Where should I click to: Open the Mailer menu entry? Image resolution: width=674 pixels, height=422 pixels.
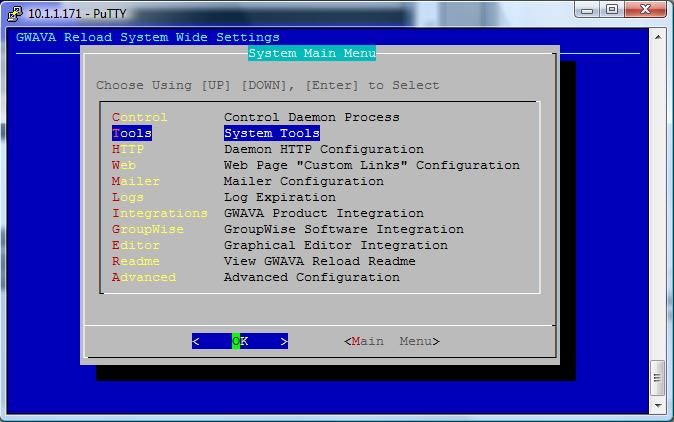[x=135, y=181]
